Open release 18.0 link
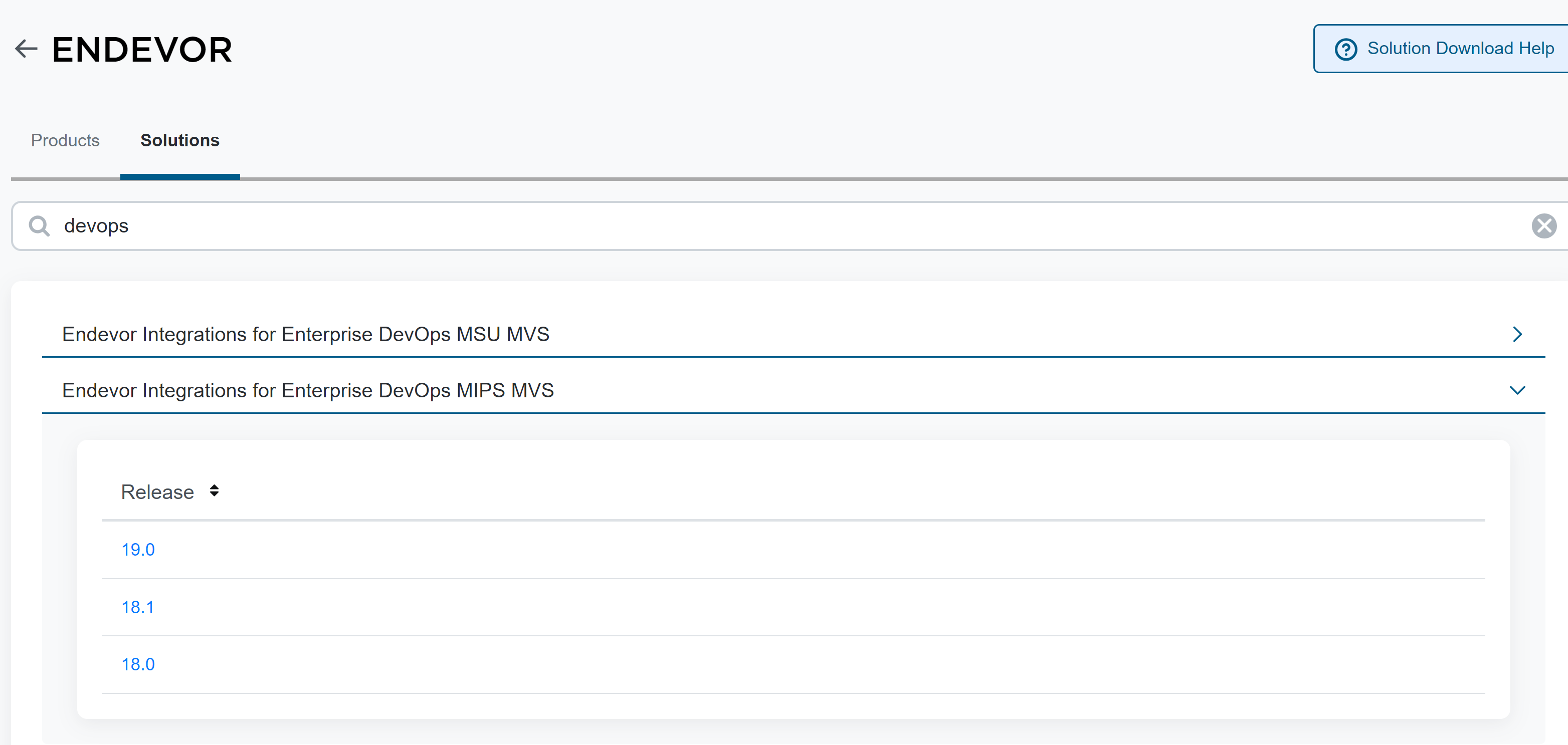 [x=138, y=664]
